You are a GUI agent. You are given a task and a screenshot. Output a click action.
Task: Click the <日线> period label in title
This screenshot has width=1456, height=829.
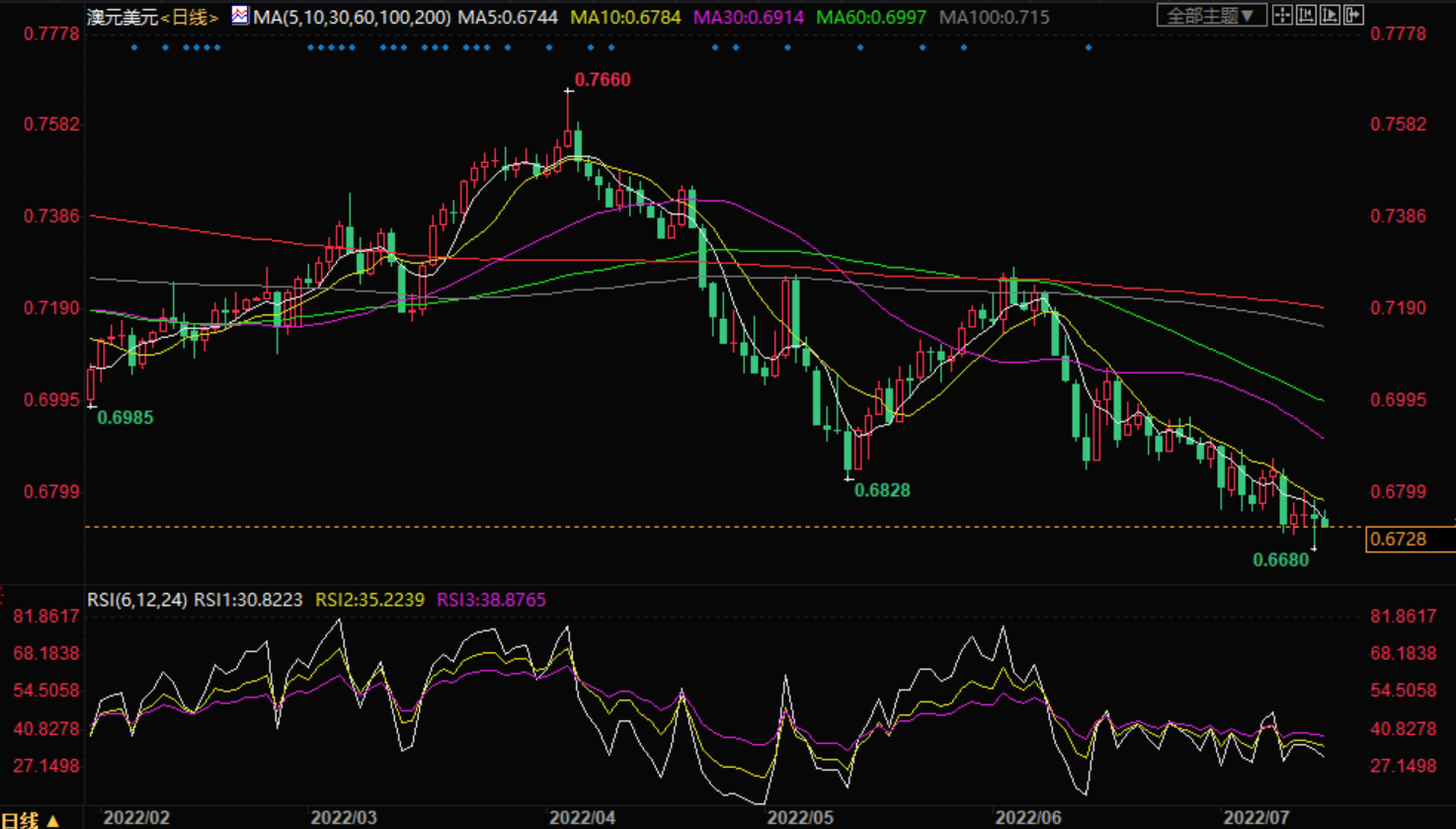[190, 17]
